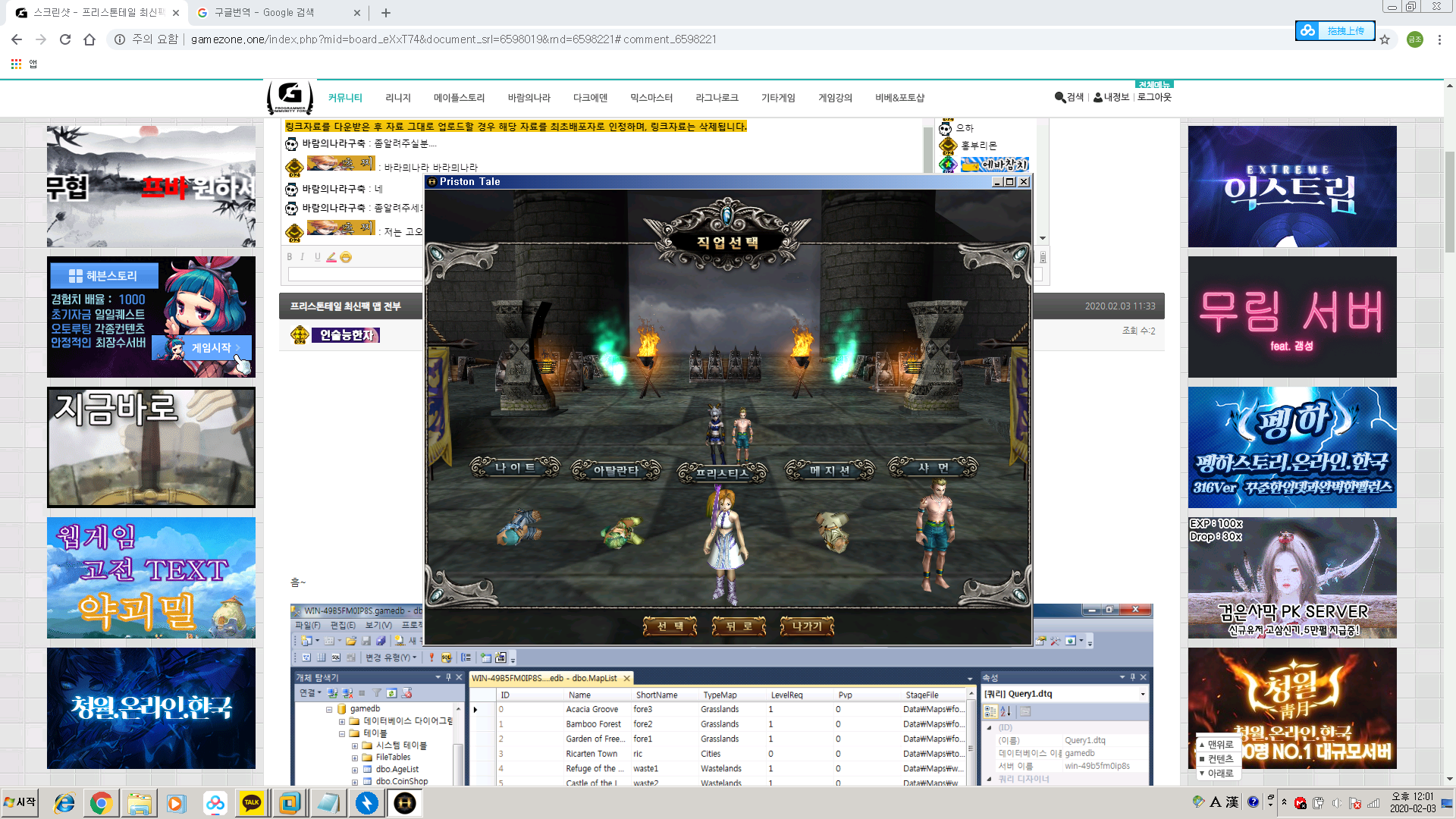The height and width of the screenshot is (819, 1456).
Task: Switch to the 구글번역 Google search tab
Action: point(277,13)
